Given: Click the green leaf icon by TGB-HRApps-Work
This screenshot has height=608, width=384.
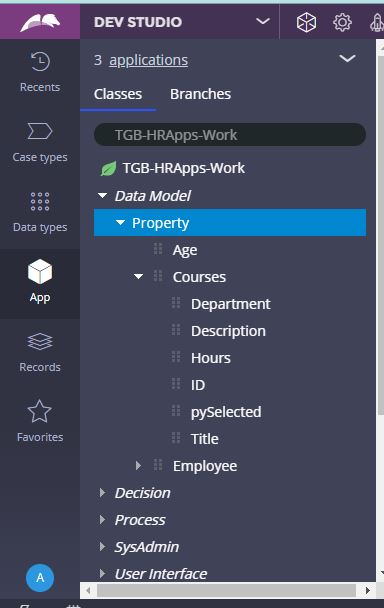Looking at the screenshot, I should click(108, 169).
